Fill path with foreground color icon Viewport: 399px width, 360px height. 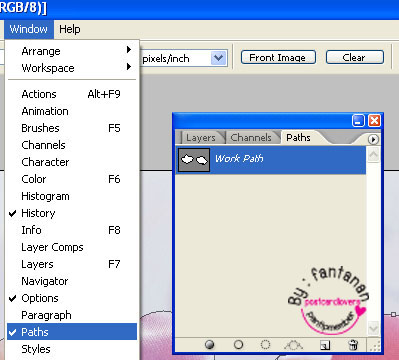click(x=210, y=344)
